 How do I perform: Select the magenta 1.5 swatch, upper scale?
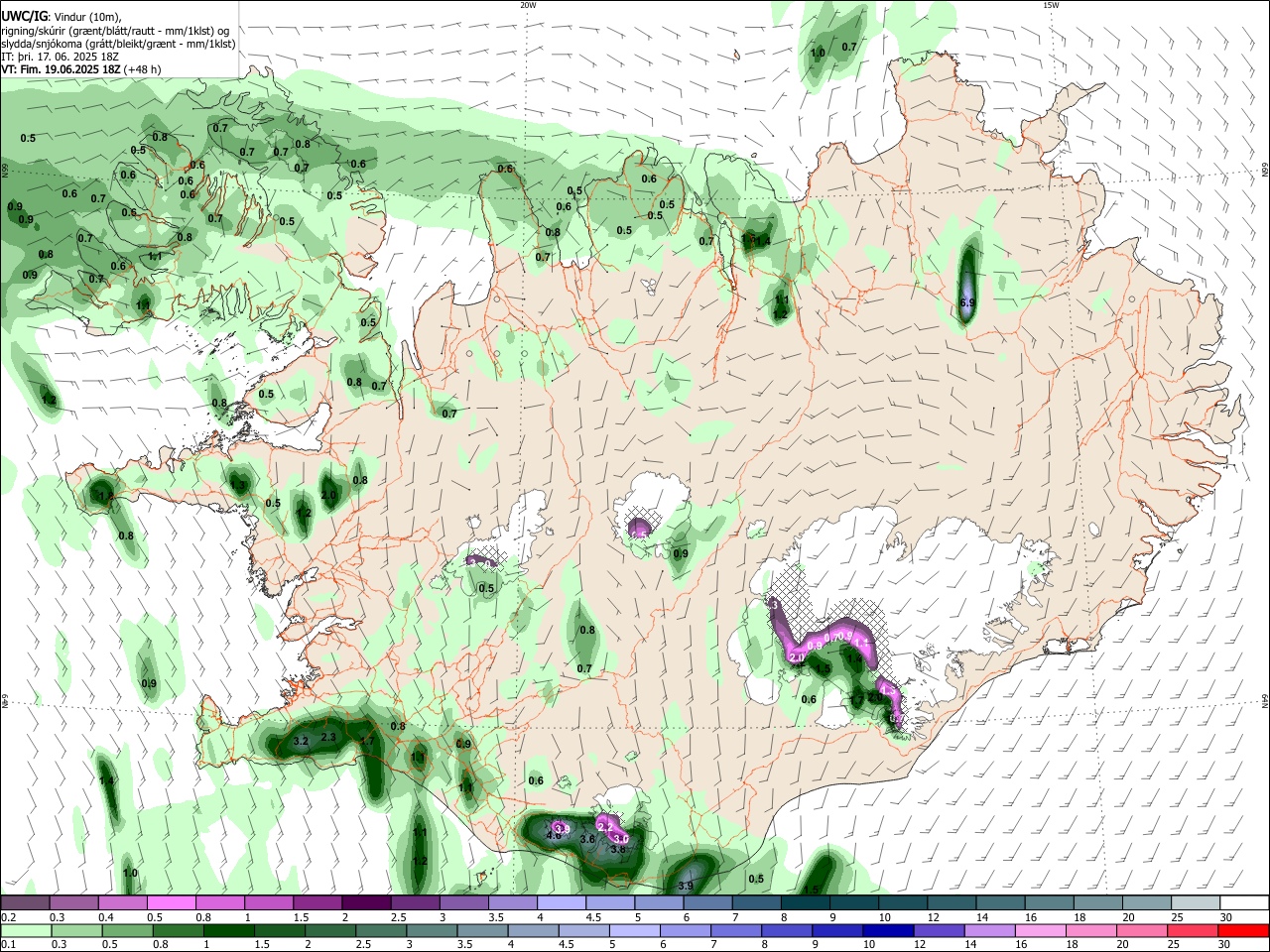click(317, 902)
